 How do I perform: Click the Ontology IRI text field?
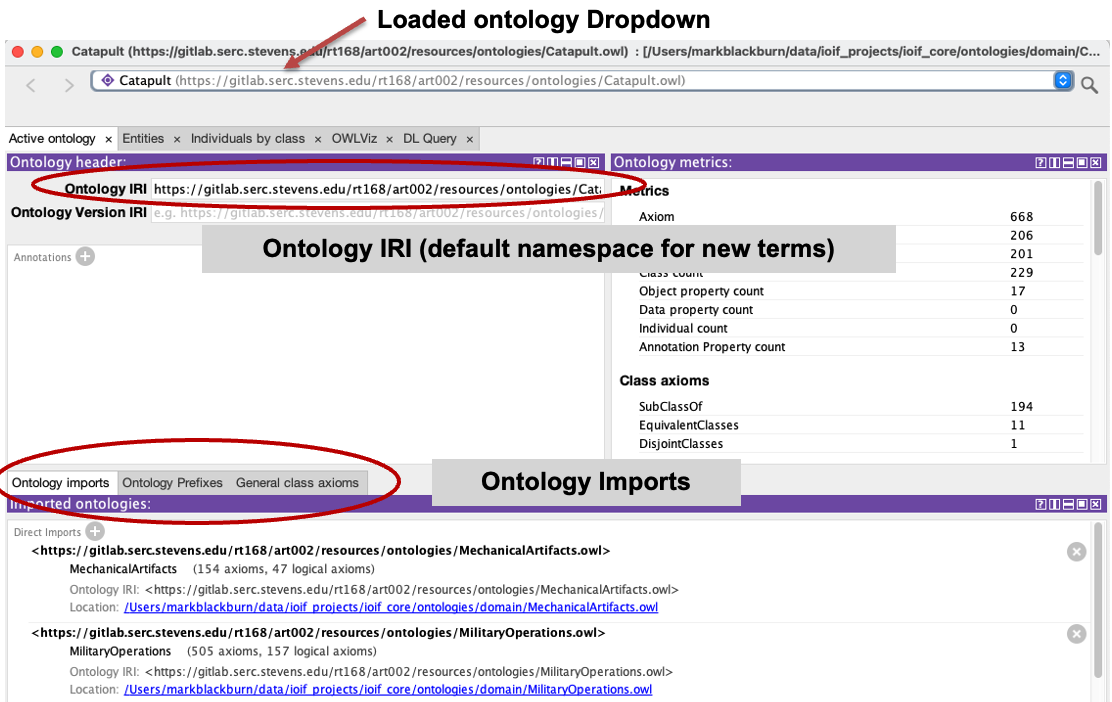point(376,188)
